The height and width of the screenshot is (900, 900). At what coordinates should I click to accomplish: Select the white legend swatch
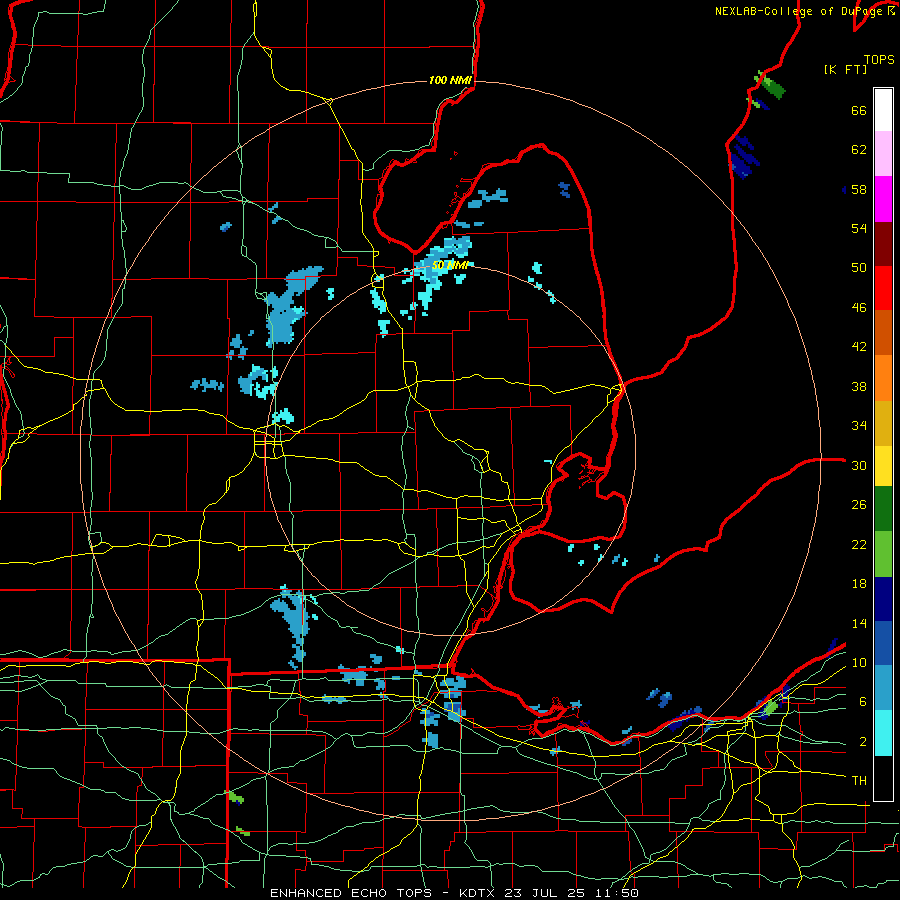[x=883, y=110]
